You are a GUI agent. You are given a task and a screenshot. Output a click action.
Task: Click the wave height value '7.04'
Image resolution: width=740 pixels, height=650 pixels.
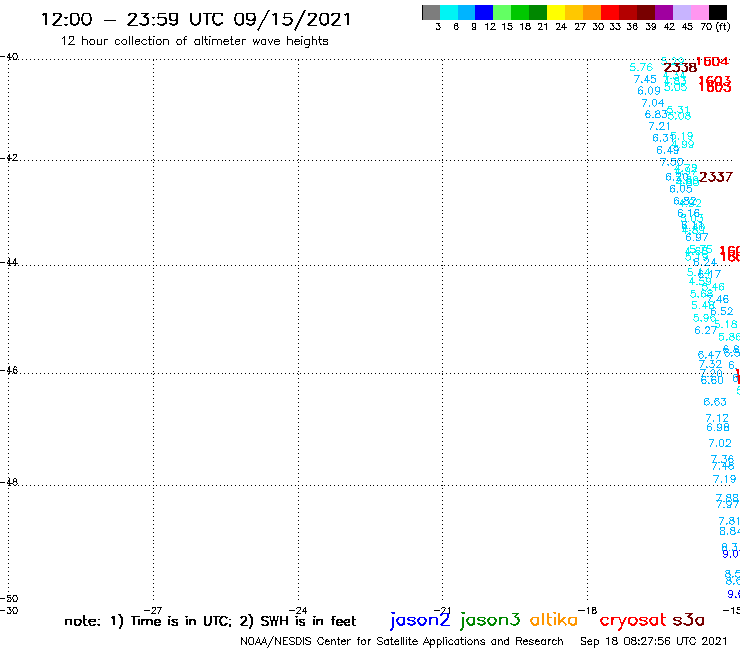pos(652,103)
